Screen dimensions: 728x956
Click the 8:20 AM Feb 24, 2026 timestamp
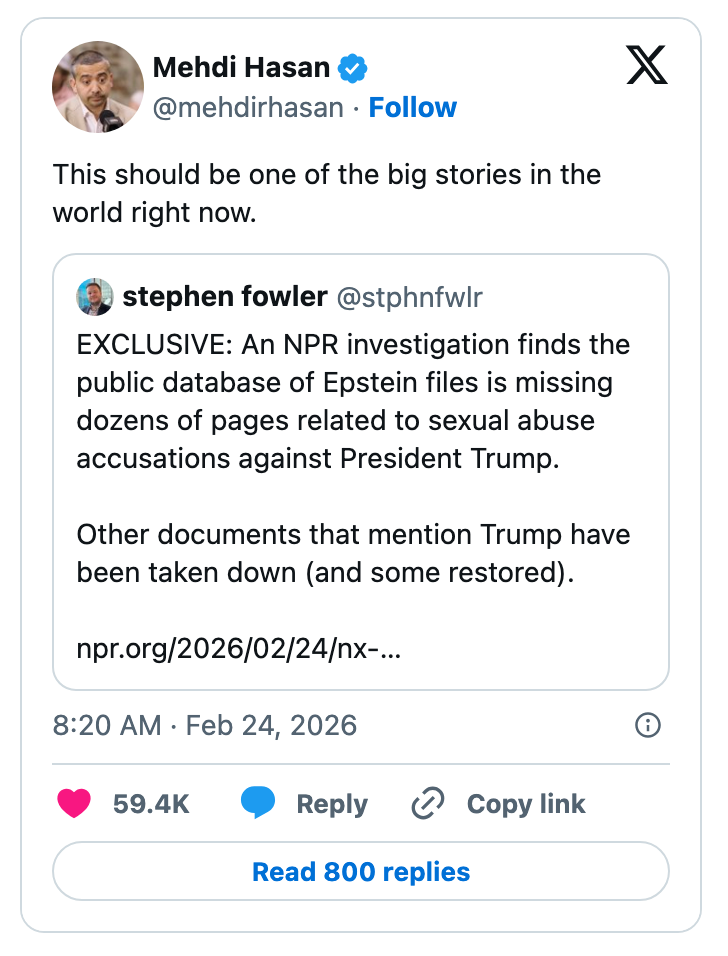[x=204, y=725]
